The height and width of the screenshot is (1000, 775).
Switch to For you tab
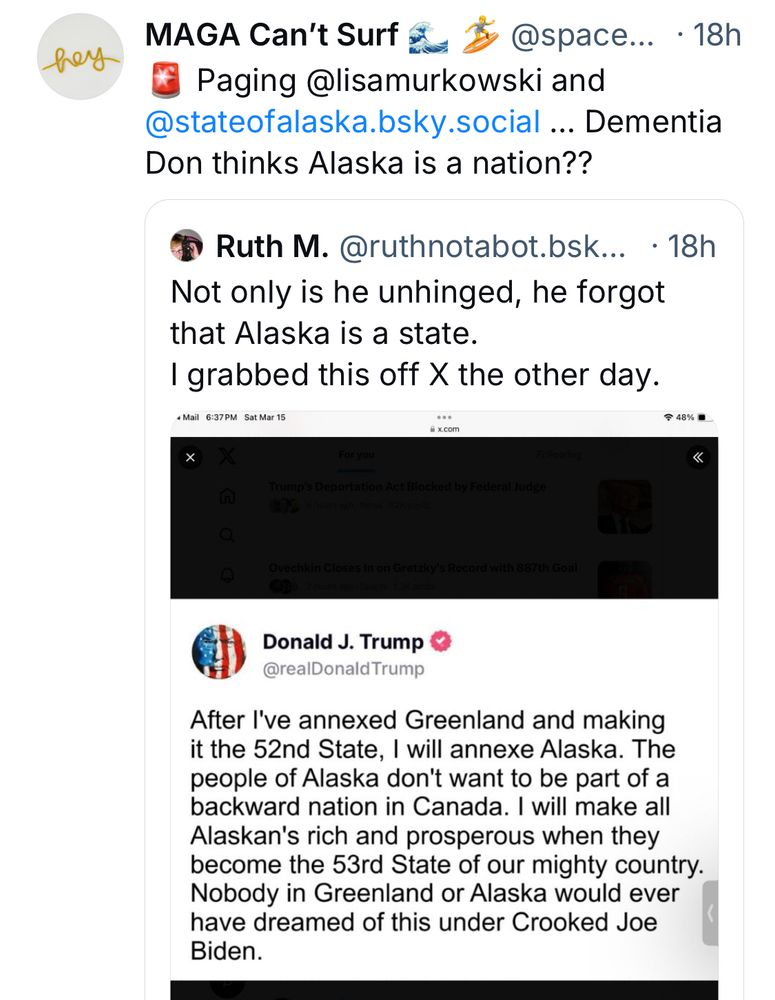click(x=357, y=455)
